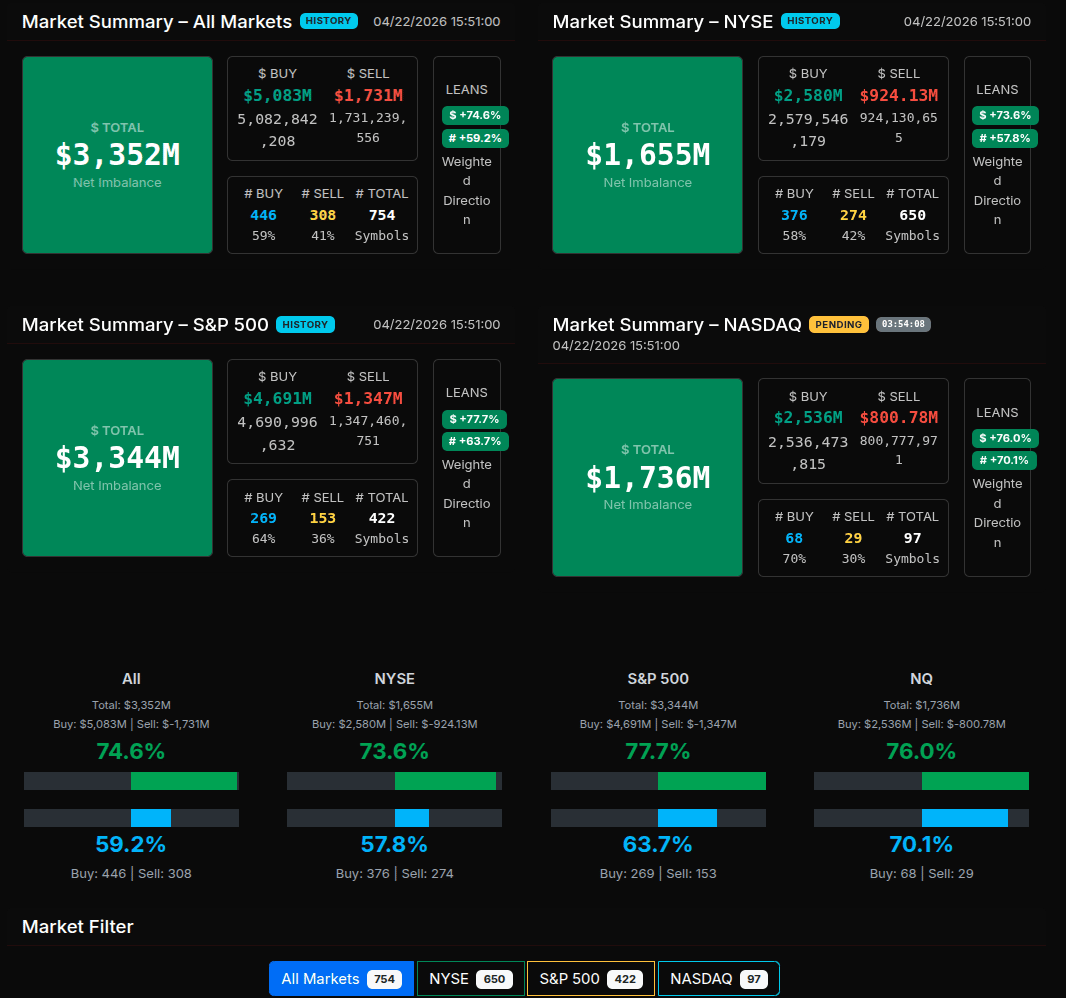The image size is (1066, 998).
Task: Click the 03:54:08 countdown timer badge
Action: [x=903, y=325]
